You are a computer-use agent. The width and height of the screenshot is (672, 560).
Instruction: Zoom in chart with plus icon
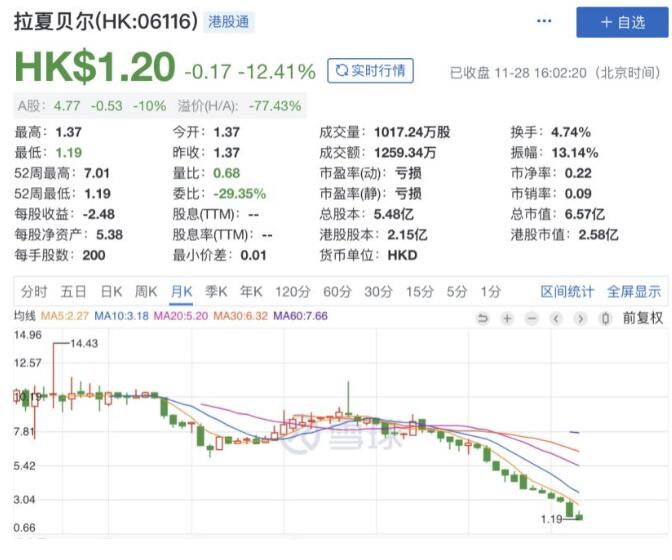click(x=507, y=318)
